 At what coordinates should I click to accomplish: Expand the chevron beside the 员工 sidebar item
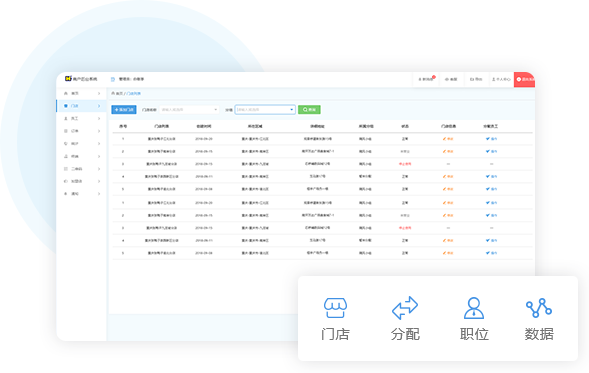pos(99,118)
